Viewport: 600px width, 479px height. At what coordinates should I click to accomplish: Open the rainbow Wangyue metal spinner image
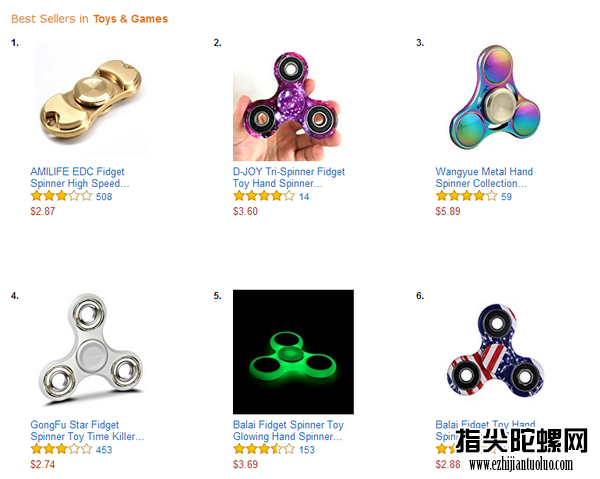(x=496, y=98)
